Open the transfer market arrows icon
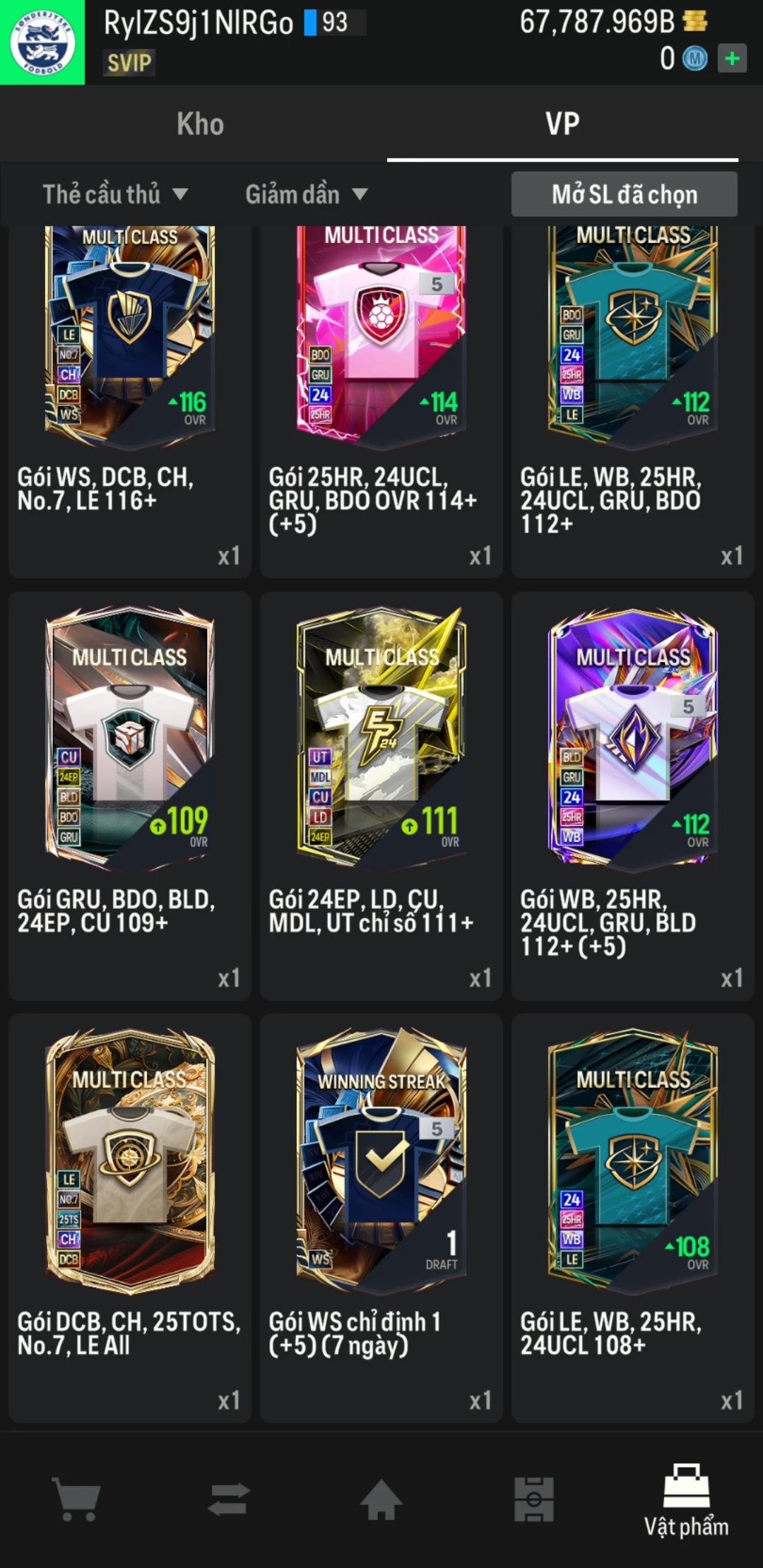Image resolution: width=763 pixels, height=1568 pixels. [229, 1499]
